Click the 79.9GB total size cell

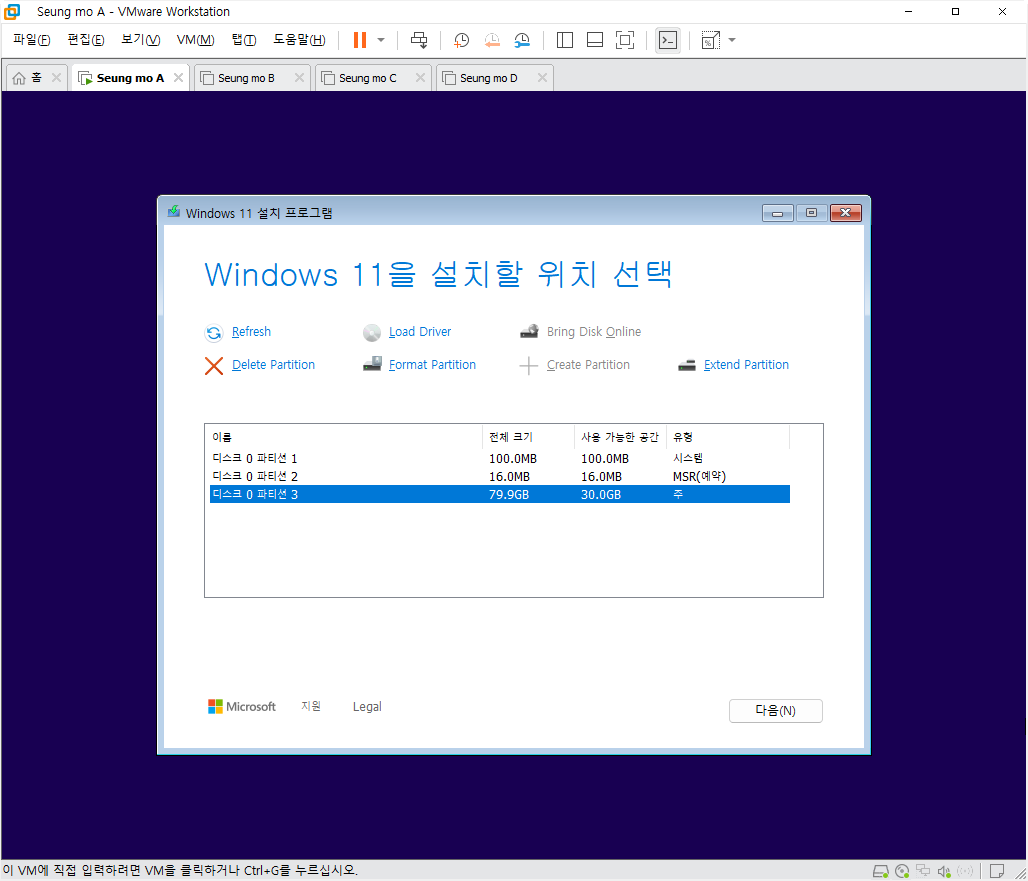pyautogui.click(x=509, y=494)
